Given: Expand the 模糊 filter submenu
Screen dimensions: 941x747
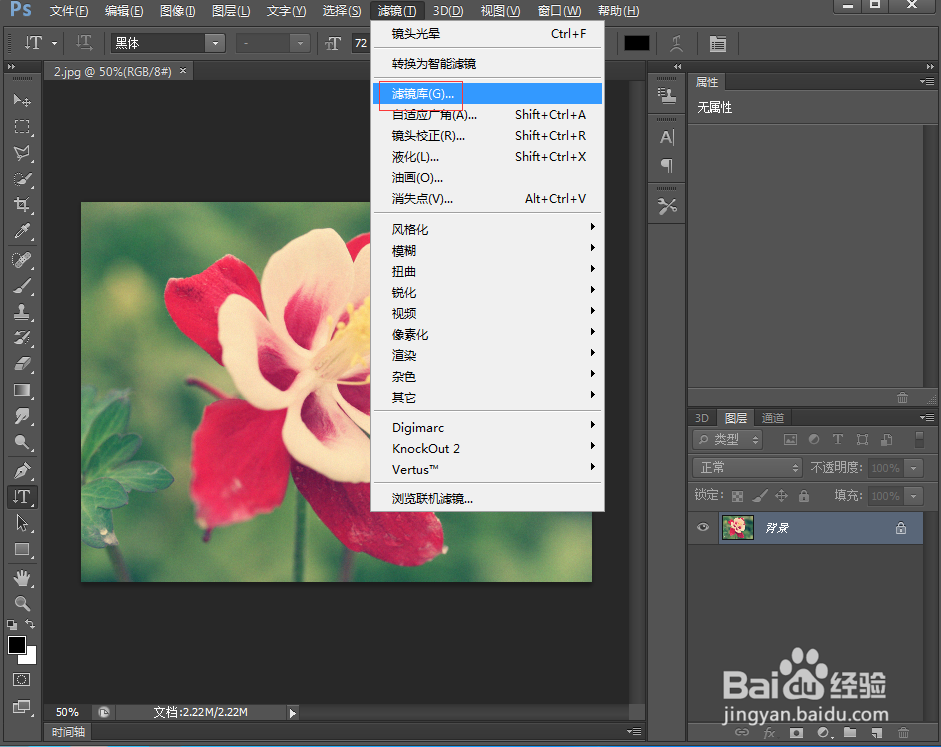Looking at the screenshot, I should coord(487,250).
